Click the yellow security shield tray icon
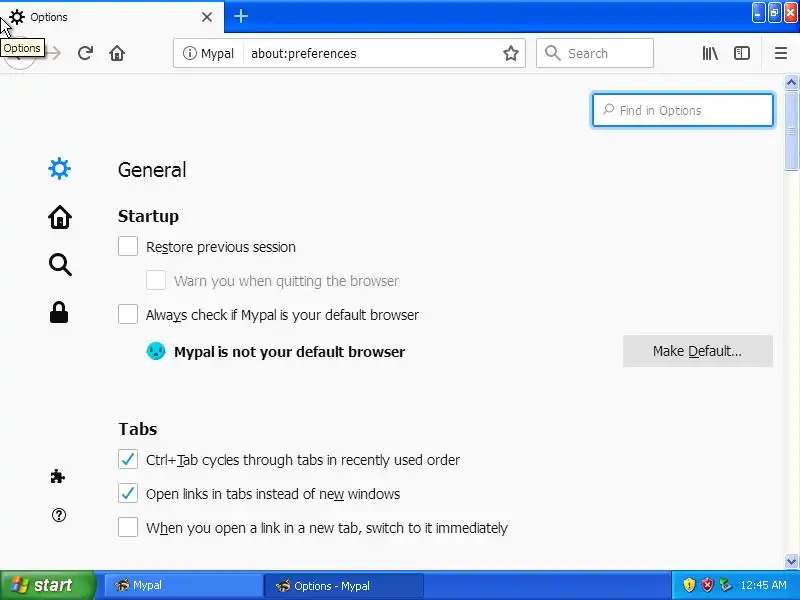This screenshot has width=800, height=600. (689, 585)
